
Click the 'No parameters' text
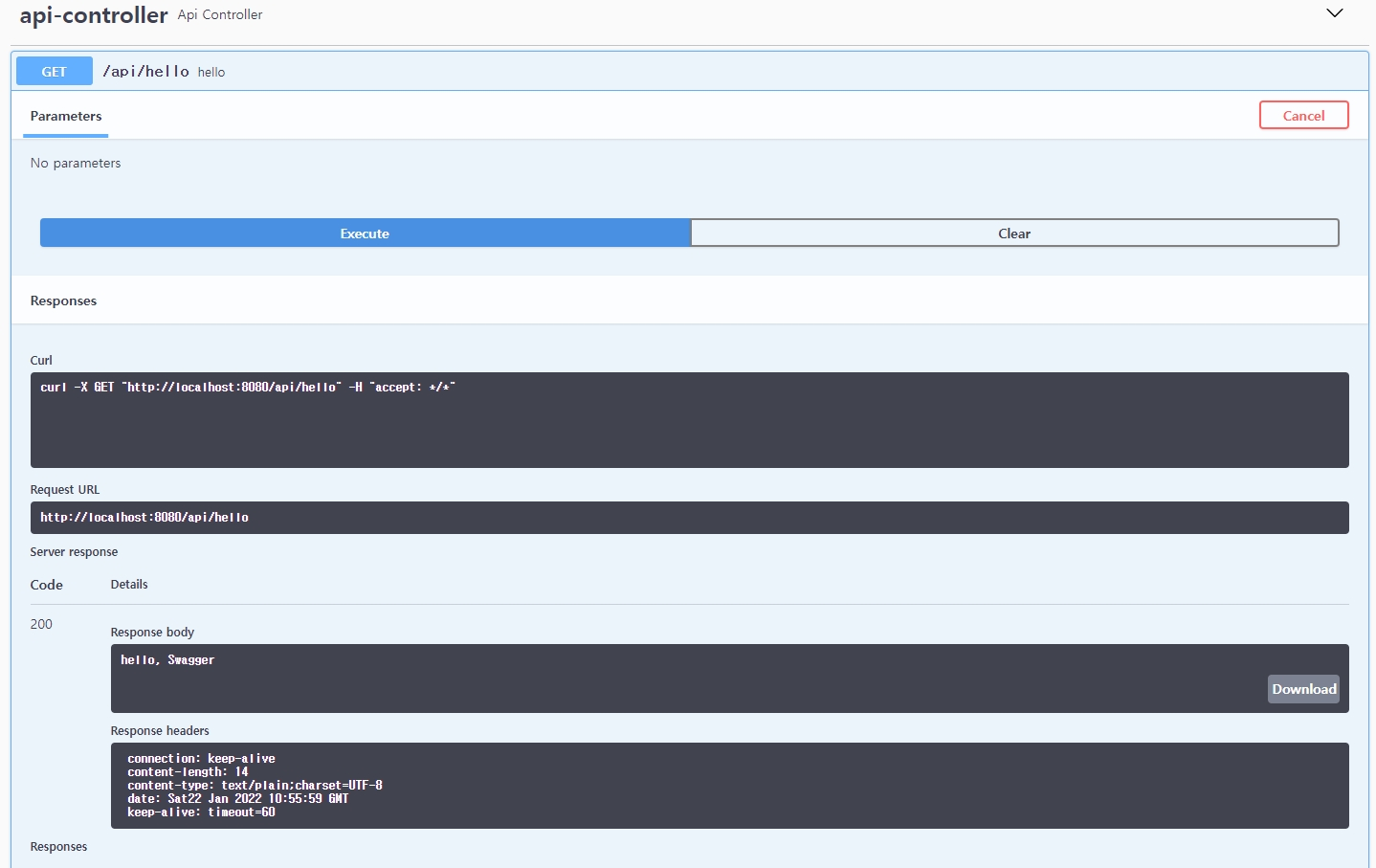pos(76,163)
